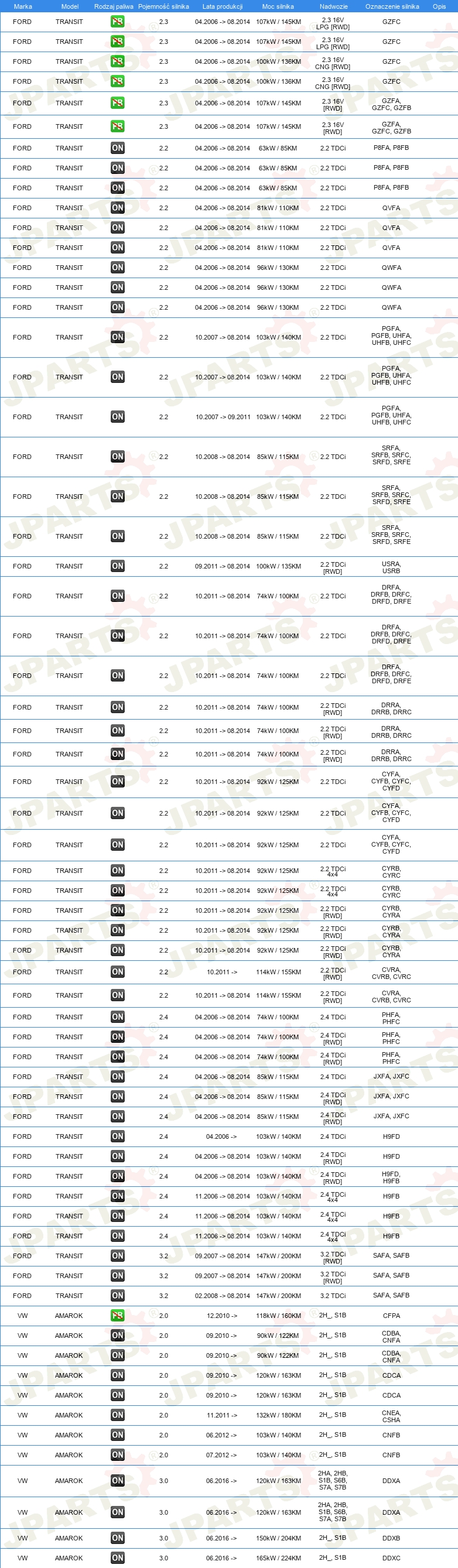Select the engine code cell 'USRA, USRB'
This screenshot has width=458, height=1568.
click(391, 567)
